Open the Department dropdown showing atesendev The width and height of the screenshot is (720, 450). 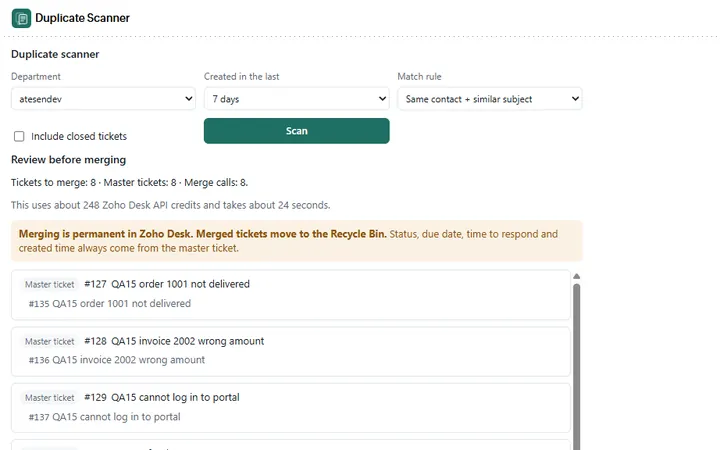coord(103,99)
